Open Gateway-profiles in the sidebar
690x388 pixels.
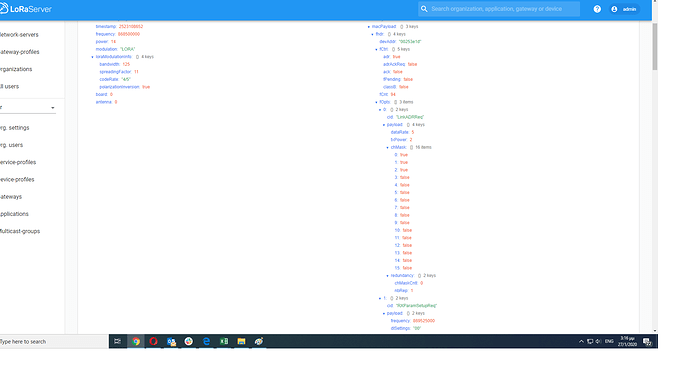pyautogui.click(x=20, y=52)
